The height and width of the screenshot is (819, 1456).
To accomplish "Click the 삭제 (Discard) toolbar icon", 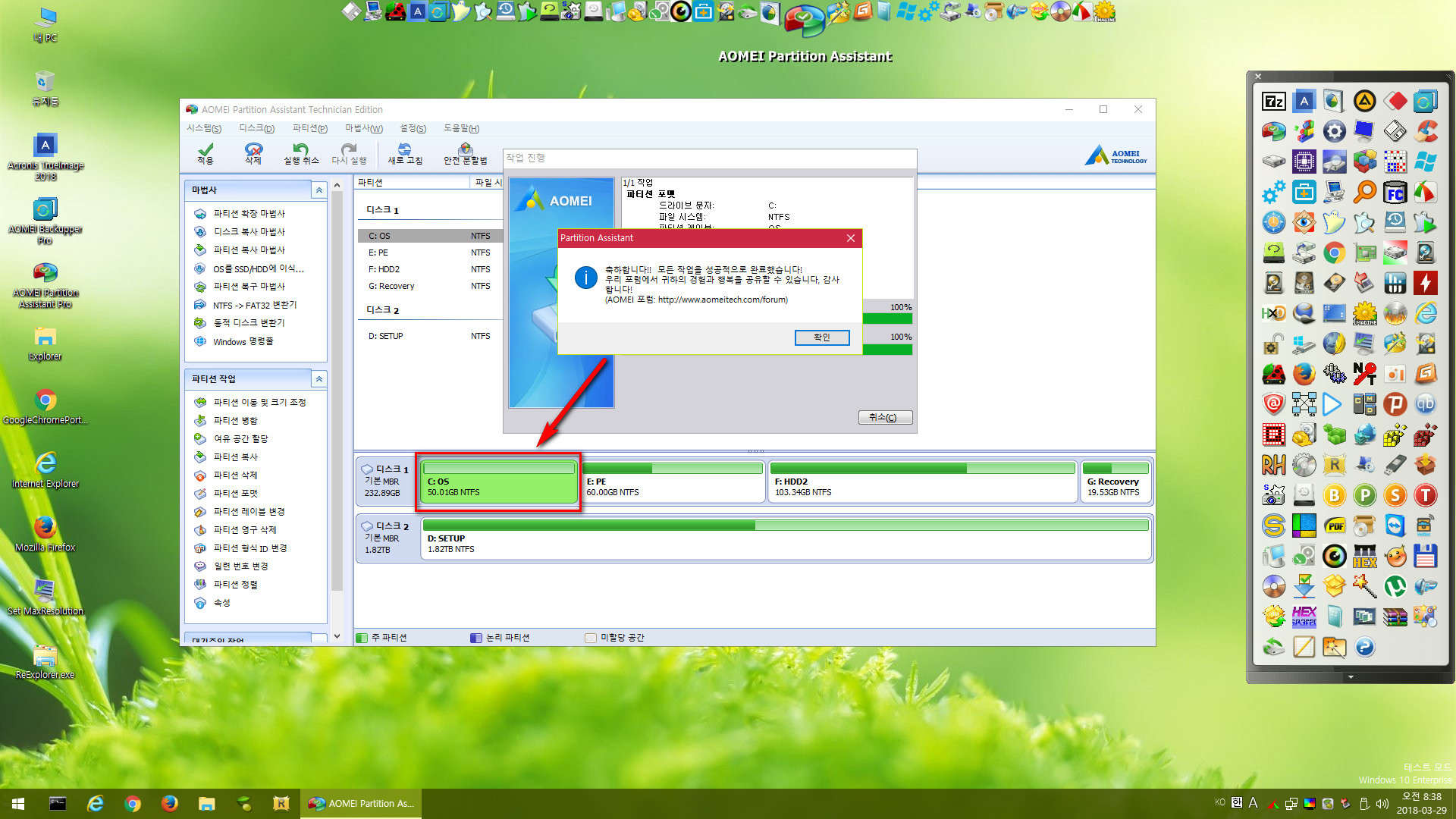I will 253,153.
